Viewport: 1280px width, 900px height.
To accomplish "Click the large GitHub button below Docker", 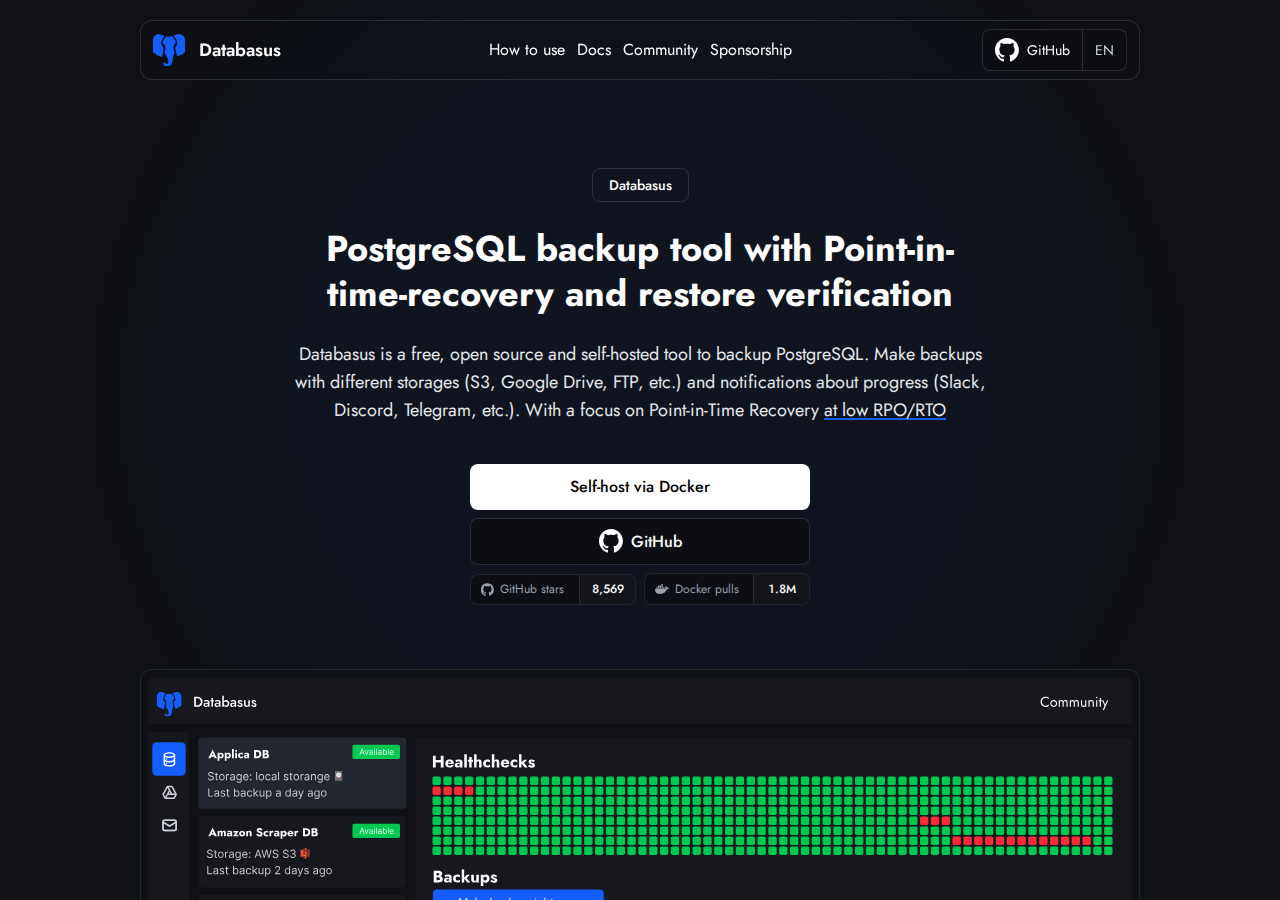I will click(x=640, y=541).
